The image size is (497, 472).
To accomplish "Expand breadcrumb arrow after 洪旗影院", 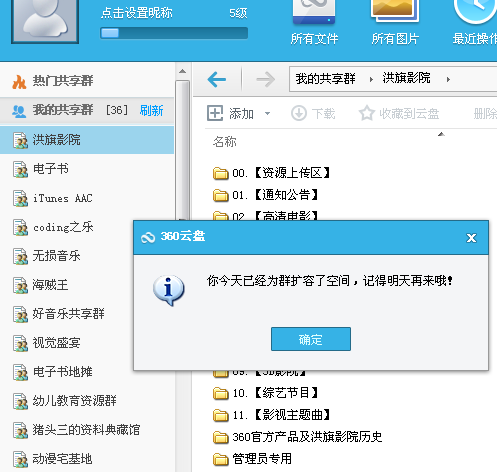I will coord(448,80).
